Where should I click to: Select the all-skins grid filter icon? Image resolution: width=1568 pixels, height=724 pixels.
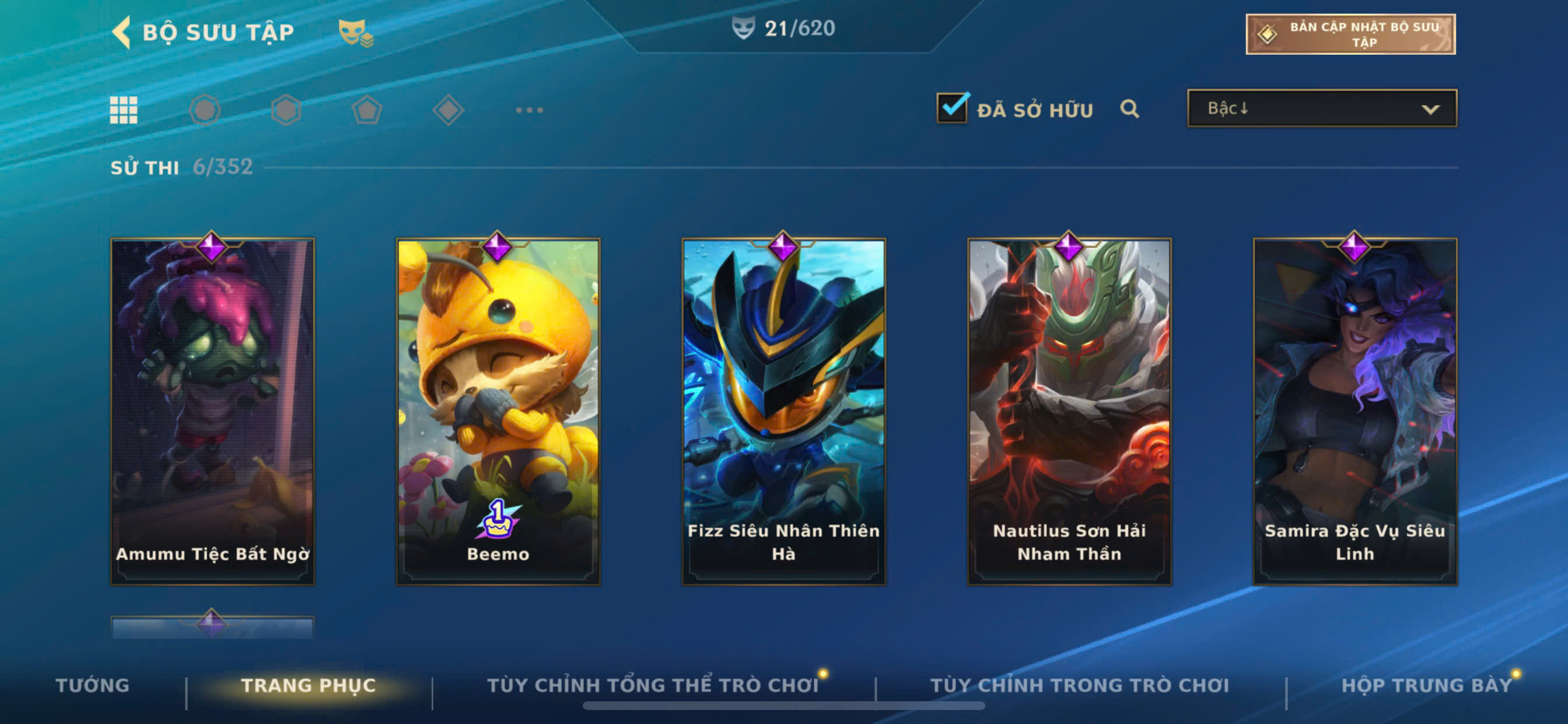124,110
